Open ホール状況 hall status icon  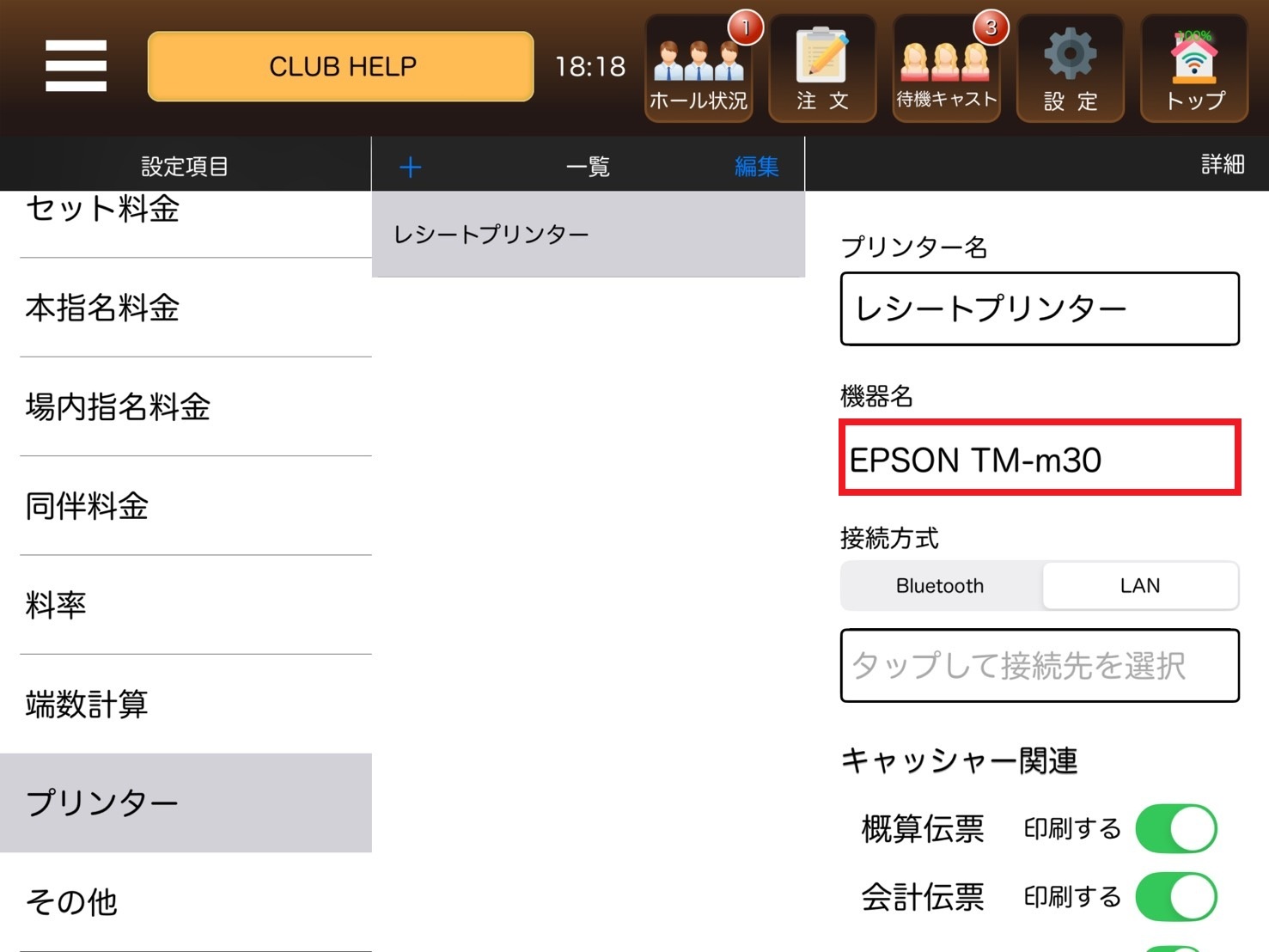pyautogui.click(x=699, y=68)
